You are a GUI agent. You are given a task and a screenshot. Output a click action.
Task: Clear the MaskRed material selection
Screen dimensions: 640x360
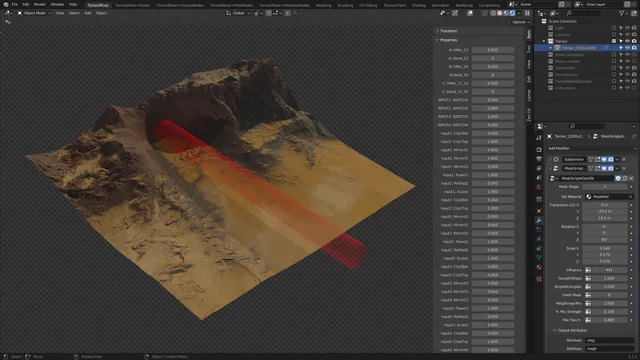pos(631,197)
